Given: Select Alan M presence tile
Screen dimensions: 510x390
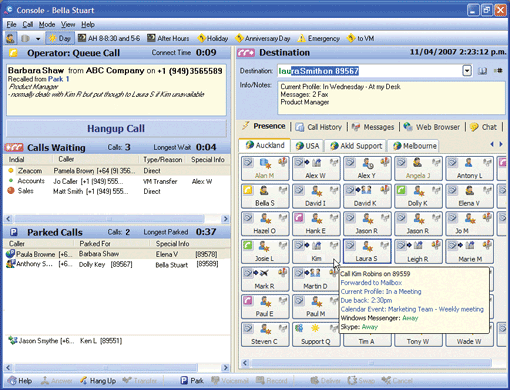Looking at the screenshot, I should (265, 168).
